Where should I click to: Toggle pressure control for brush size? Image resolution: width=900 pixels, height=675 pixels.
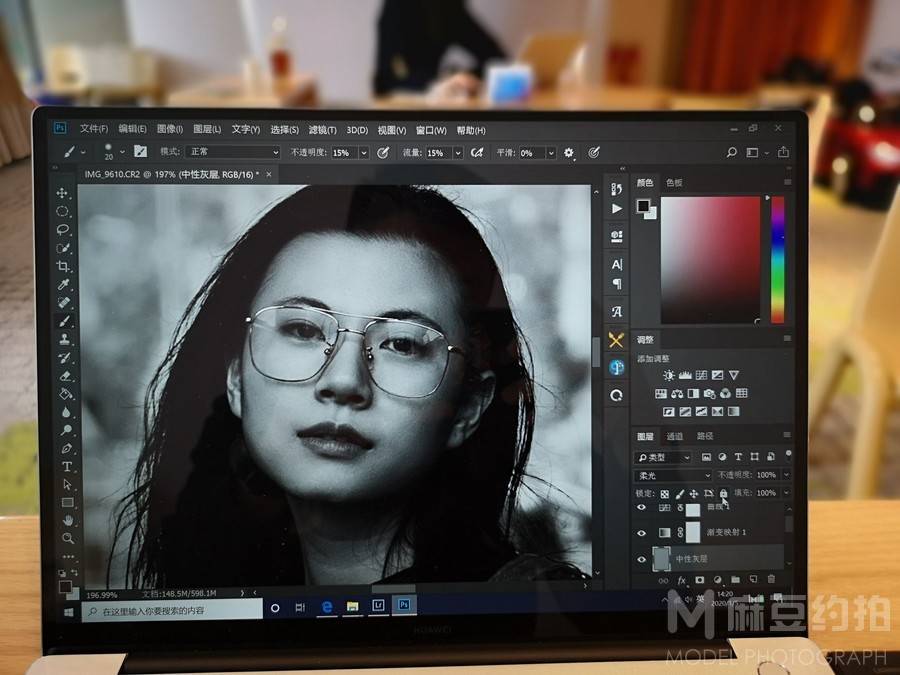(594, 153)
